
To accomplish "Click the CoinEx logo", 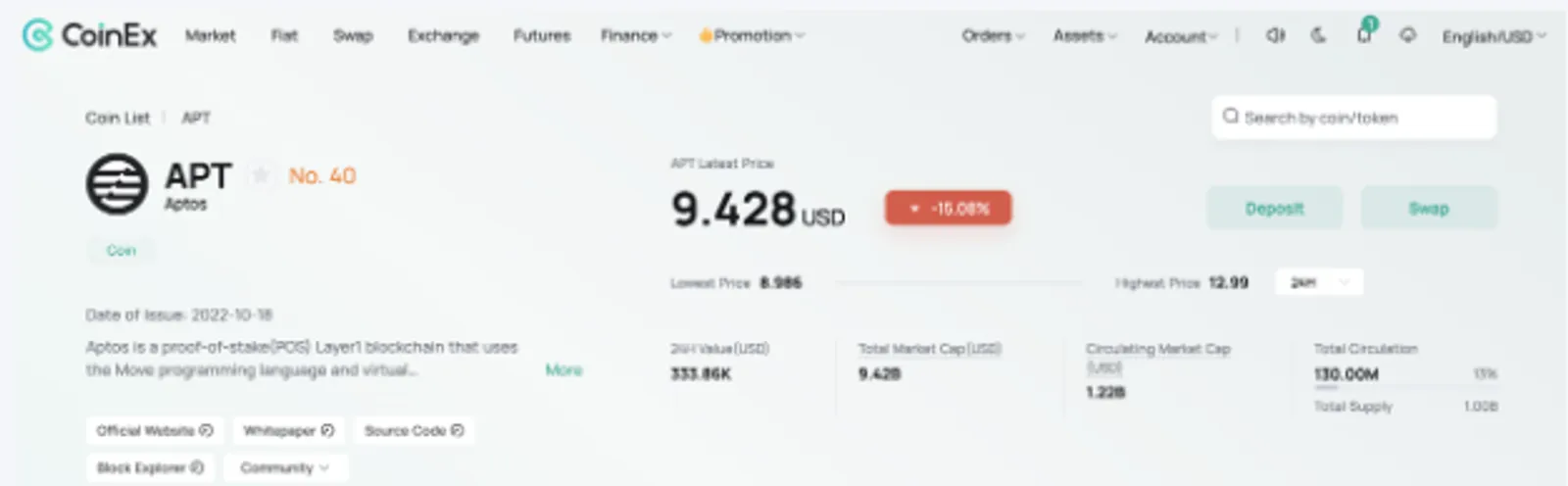I will [x=89, y=35].
